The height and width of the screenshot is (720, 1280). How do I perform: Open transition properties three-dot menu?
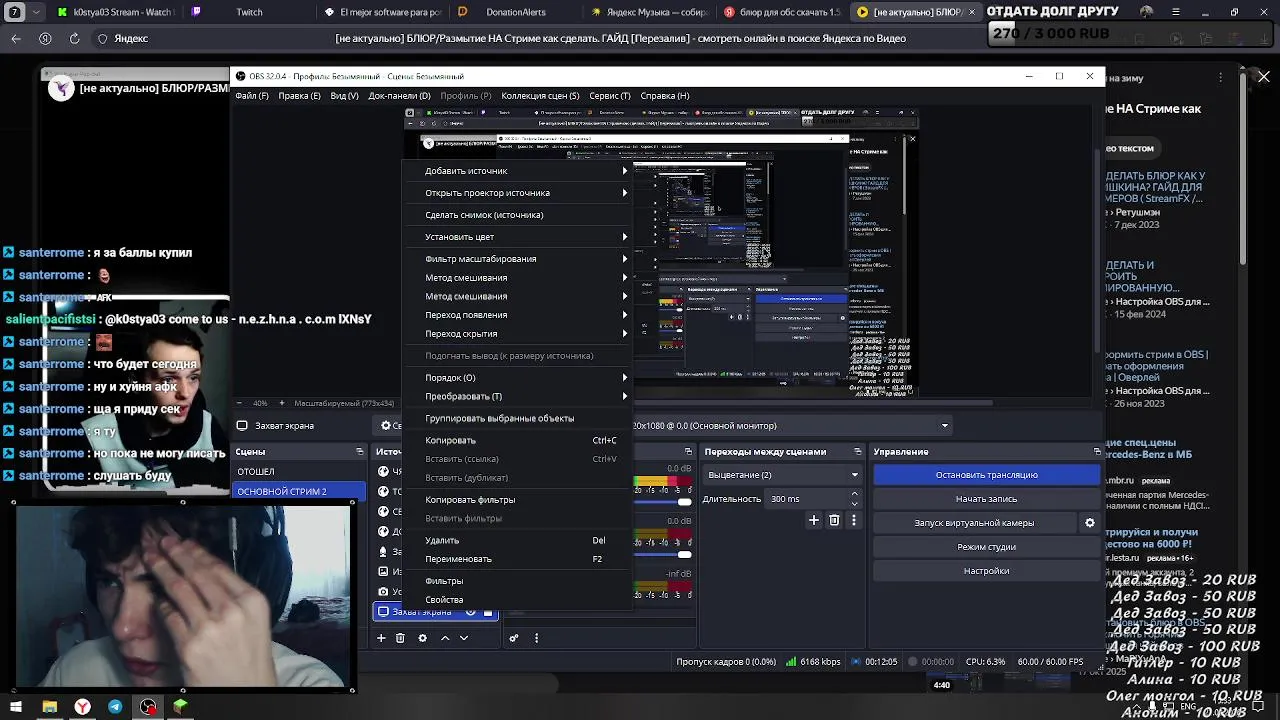coord(853,520)
